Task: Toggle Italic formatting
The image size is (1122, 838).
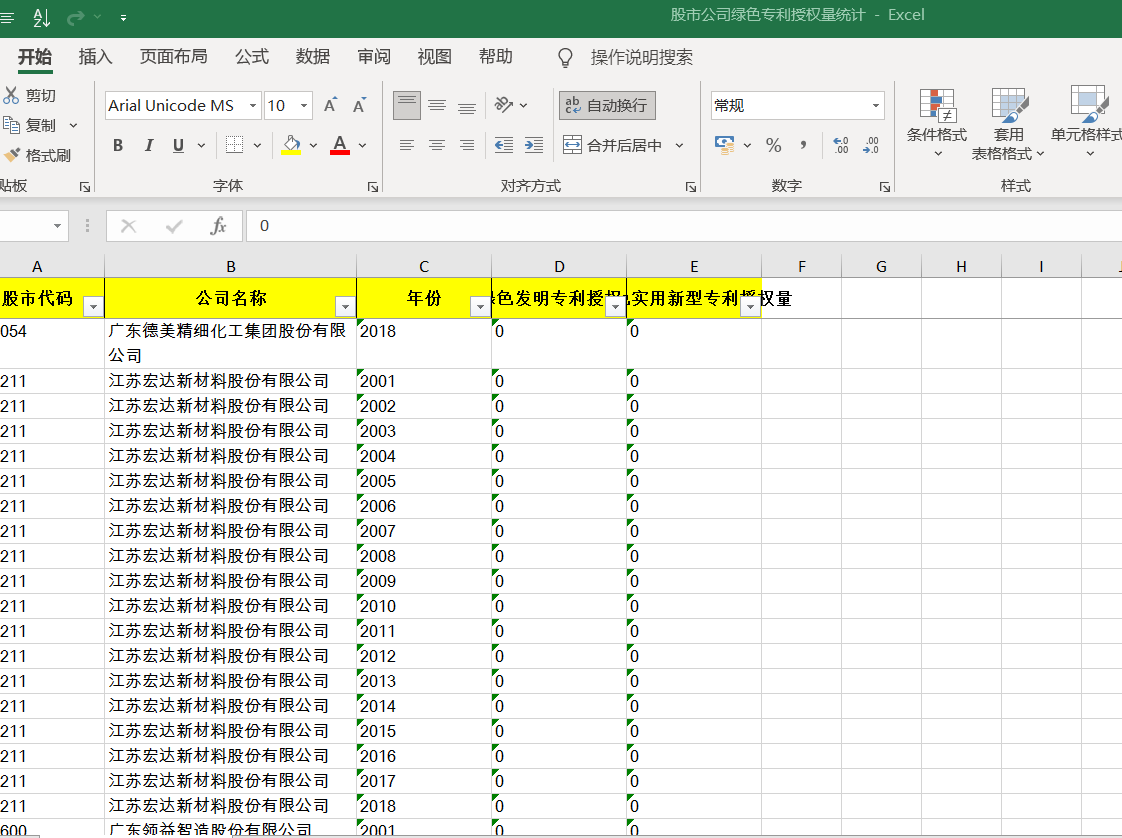Action: coord(149,145)
